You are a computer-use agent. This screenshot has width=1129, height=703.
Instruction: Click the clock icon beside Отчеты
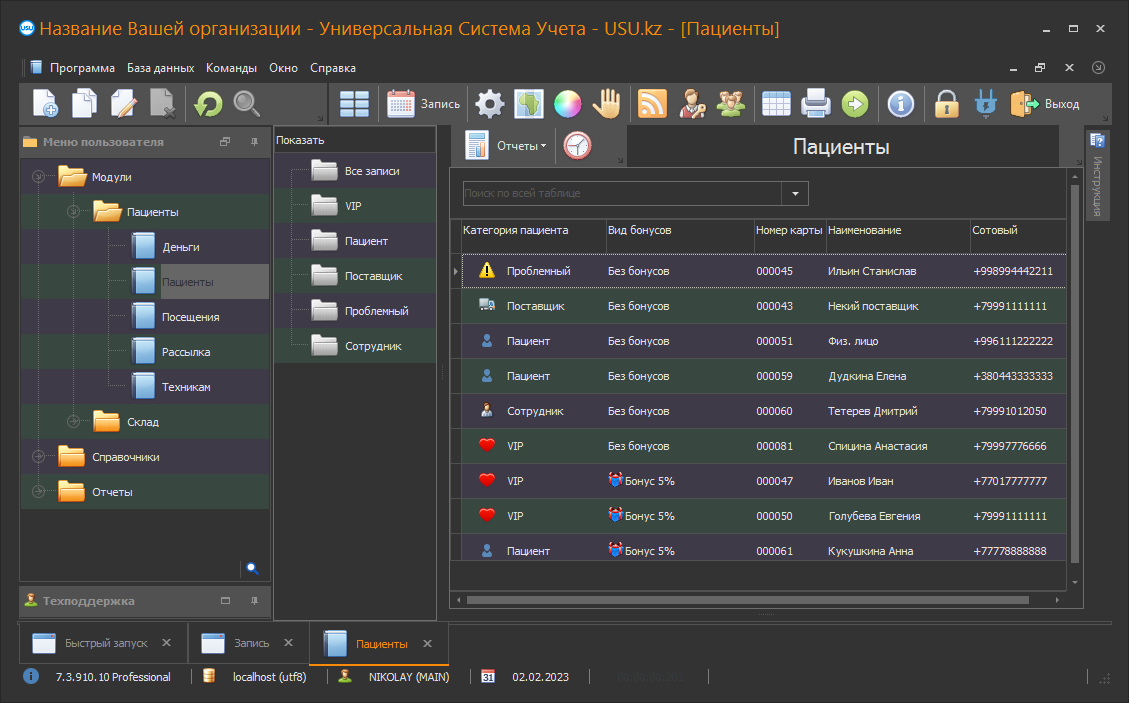coord(578,146)
